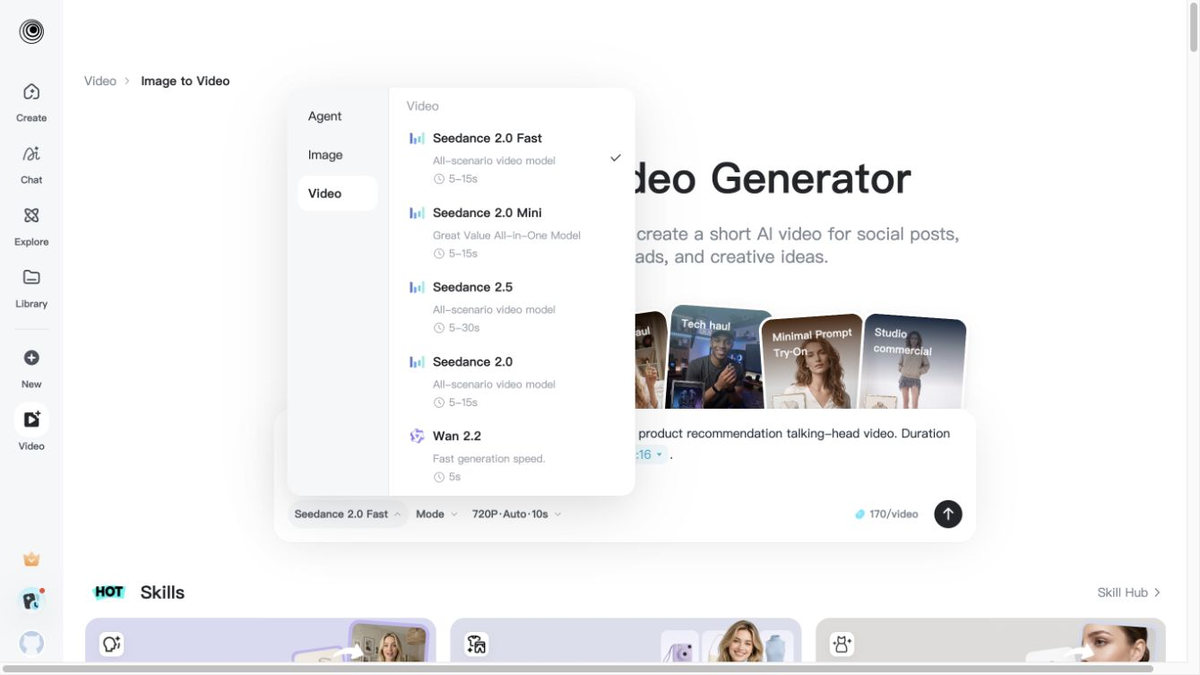Image resolution: width=1200 pixels, height=675 pixels.
Task: Select the Seedance 2.0 Mini model option
Action: point(512,232)
